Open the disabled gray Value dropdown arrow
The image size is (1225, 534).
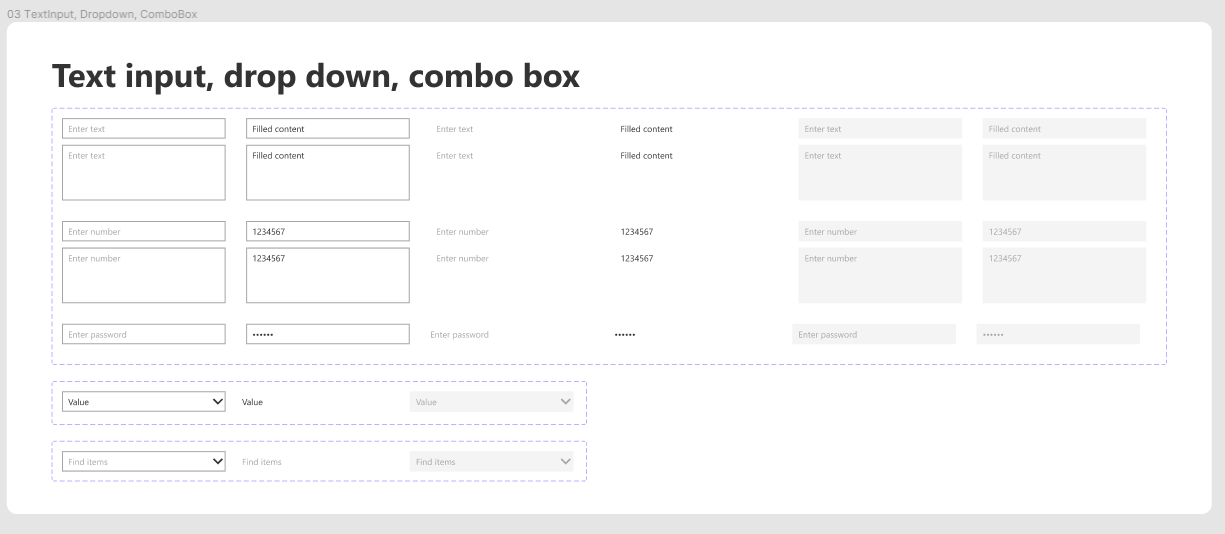(x=566, y=402)
